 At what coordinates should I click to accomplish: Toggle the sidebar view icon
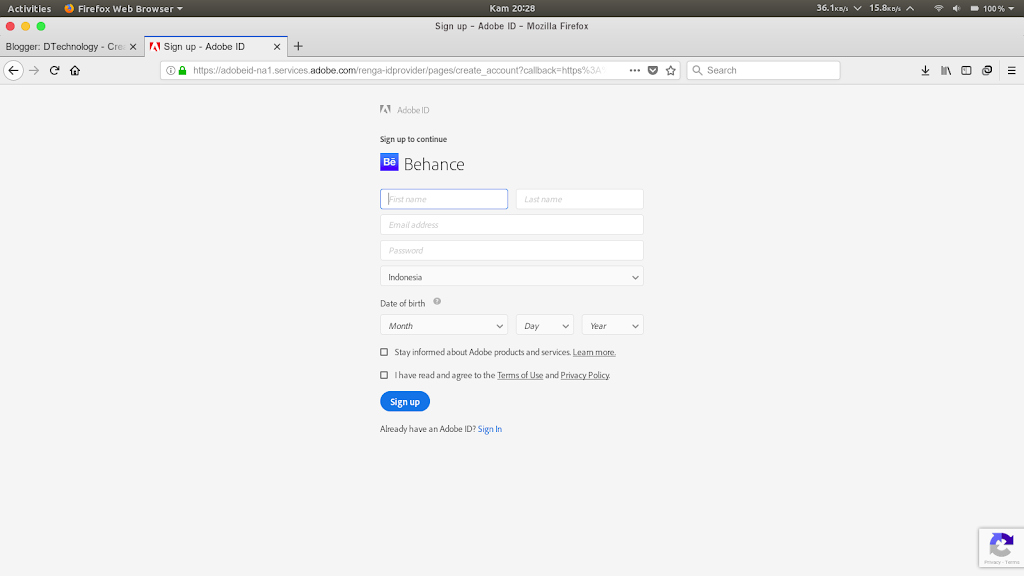[966, 70]
